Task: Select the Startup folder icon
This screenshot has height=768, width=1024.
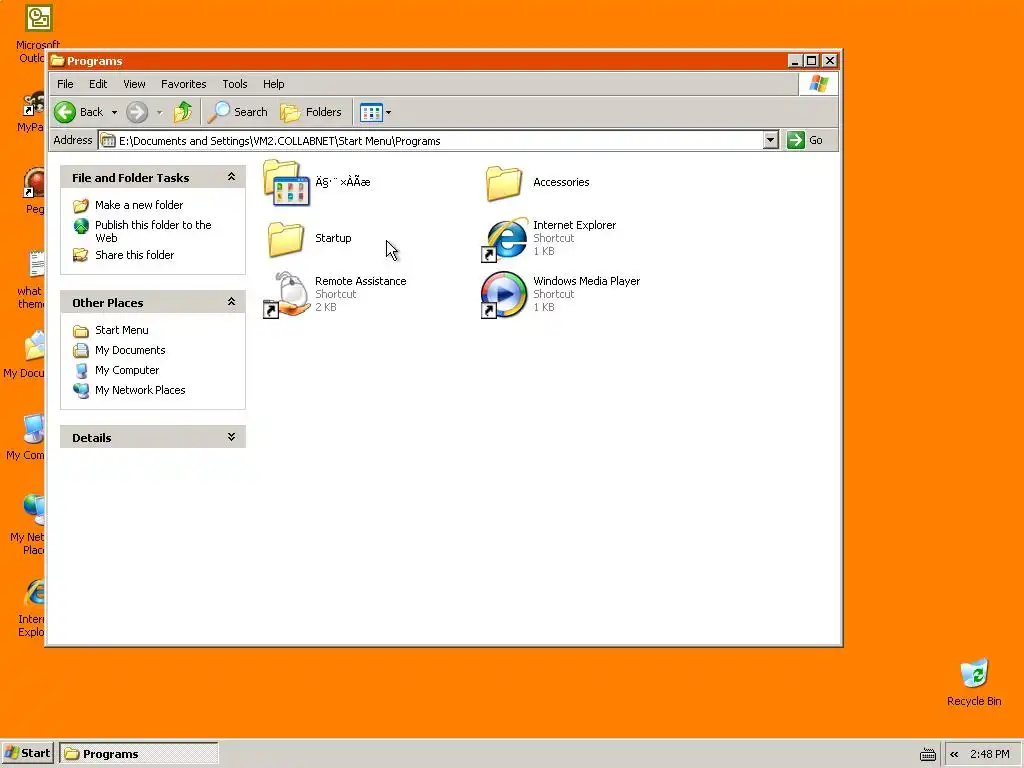Action: (x=286, y=238)
